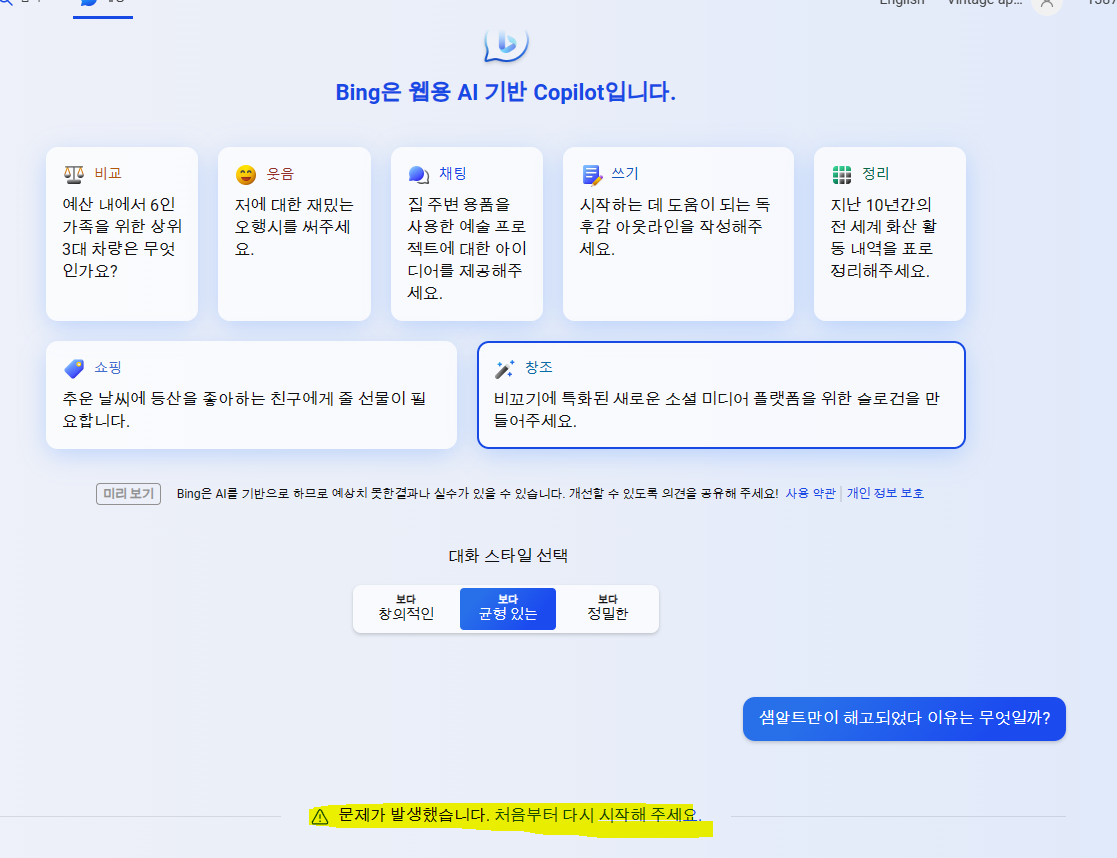Click the 미리 보기 badge

(x=128, y=493)
